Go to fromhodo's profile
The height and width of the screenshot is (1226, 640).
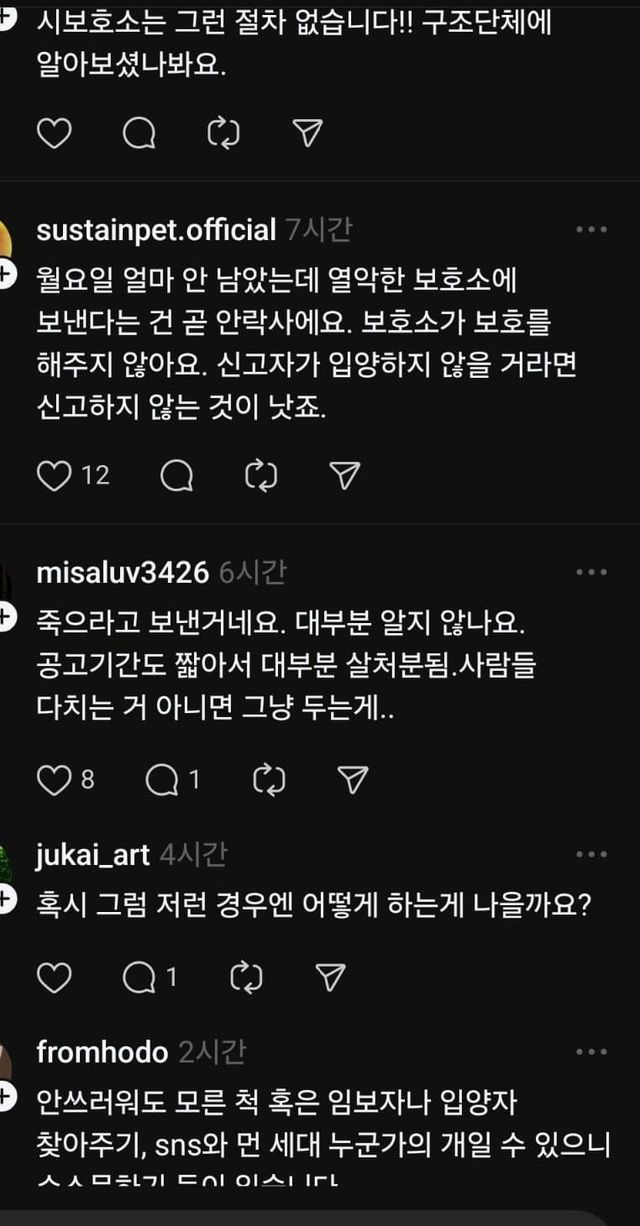pos(101,1052)
